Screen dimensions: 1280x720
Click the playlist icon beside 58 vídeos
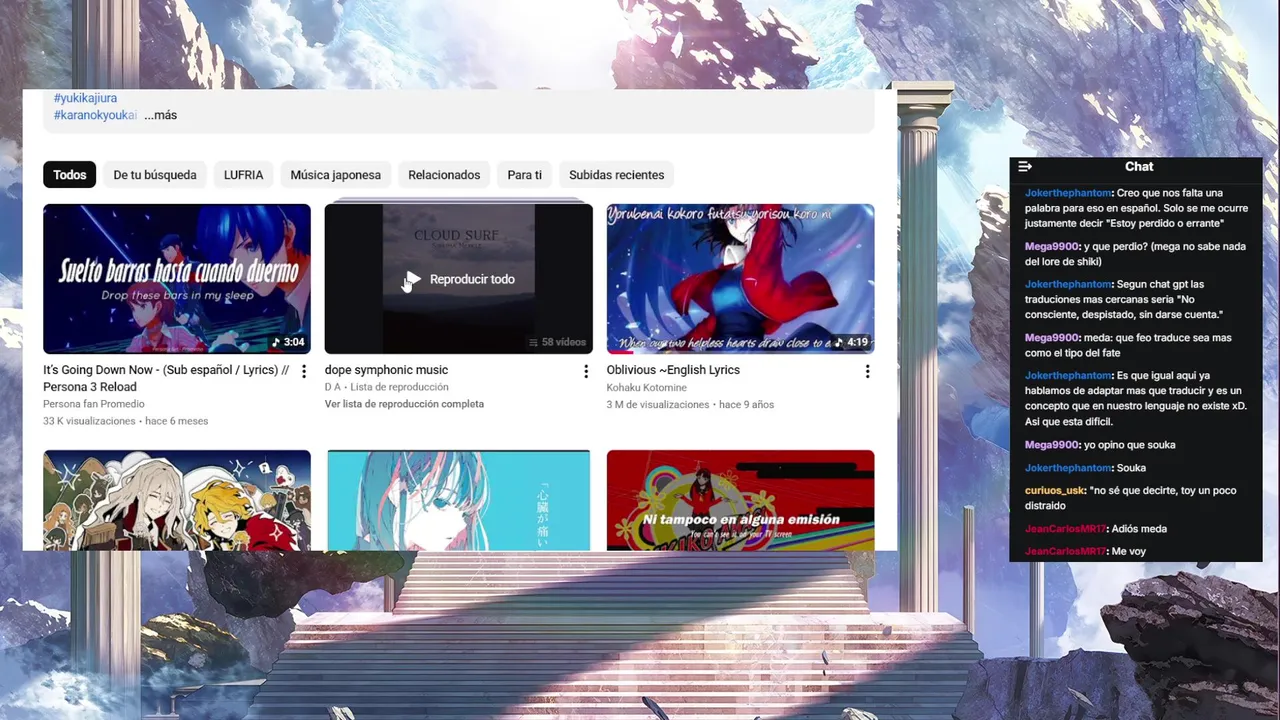point(534,342)
